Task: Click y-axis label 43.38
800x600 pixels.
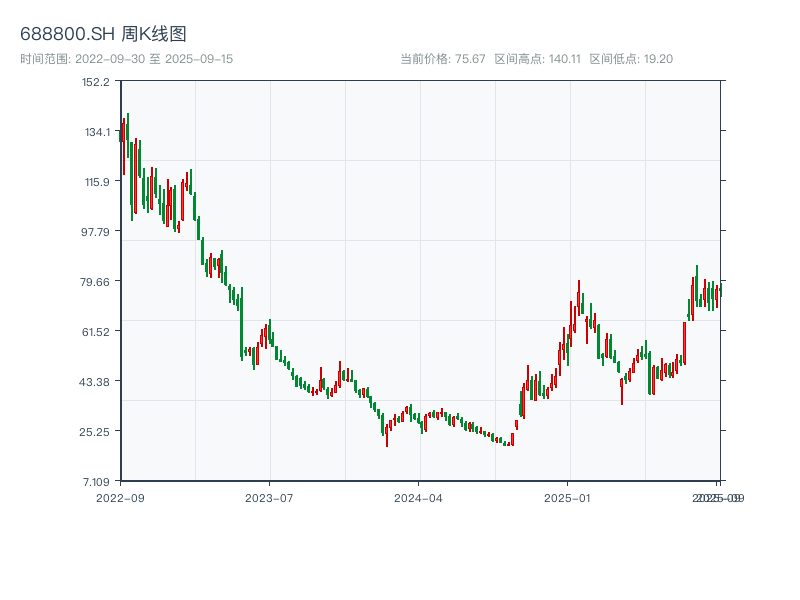Action: [94, 382]
